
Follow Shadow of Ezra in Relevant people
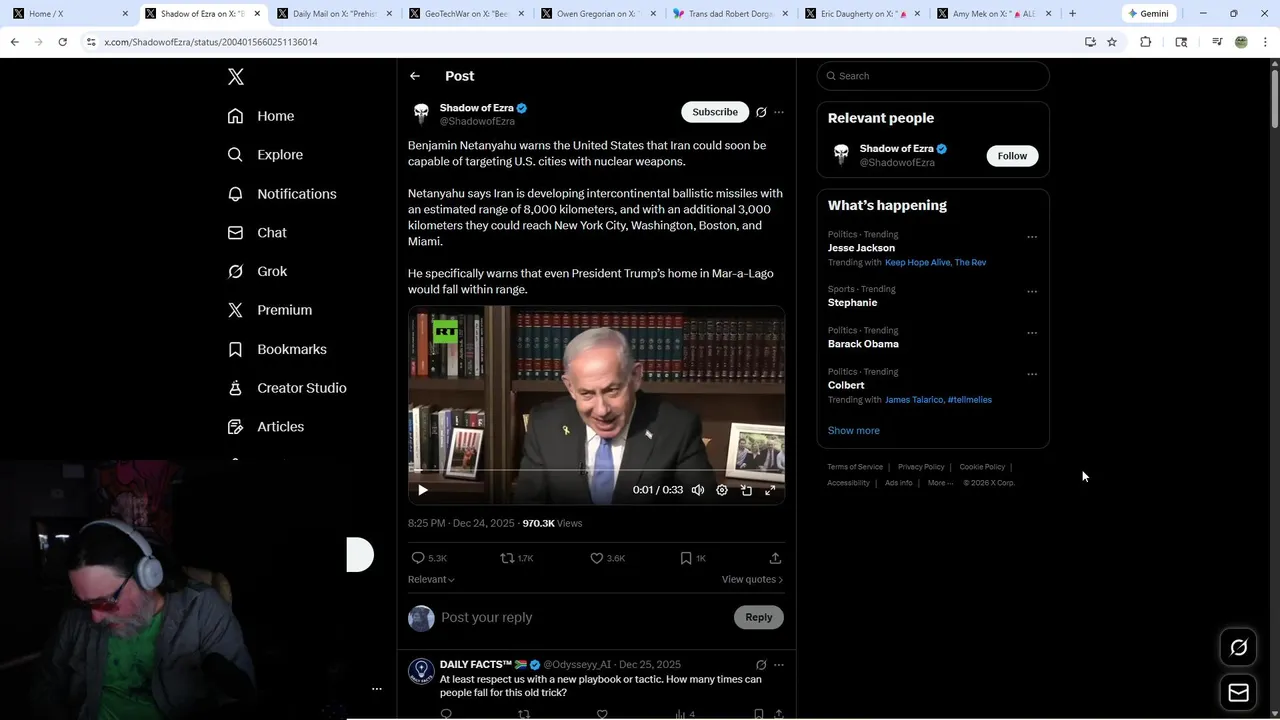[1012, 156]
